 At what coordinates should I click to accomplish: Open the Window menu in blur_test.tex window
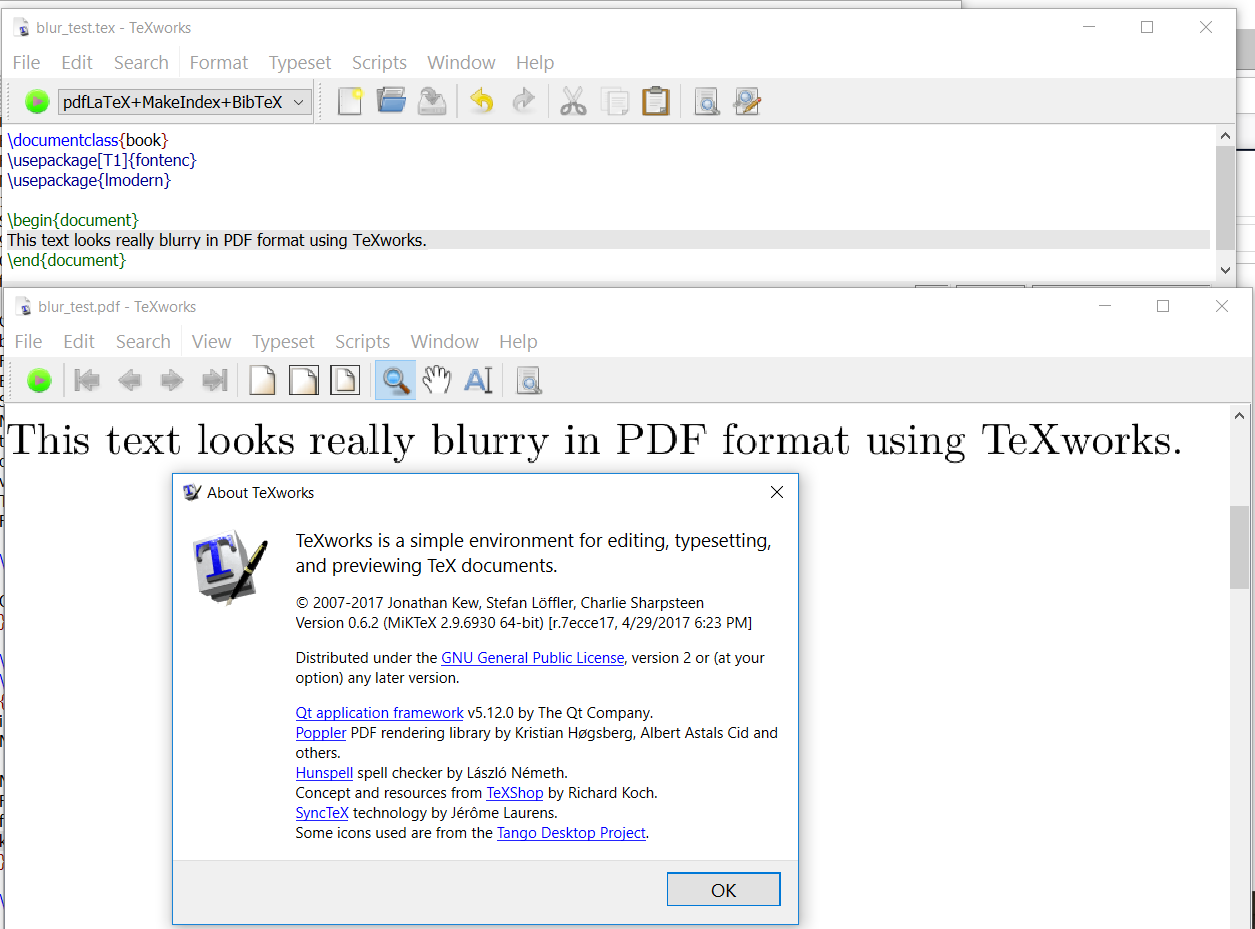click(x=461, y=62)
